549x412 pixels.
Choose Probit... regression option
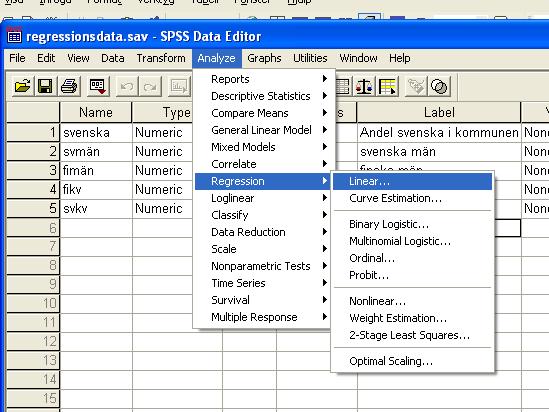(x=412, y=275)
